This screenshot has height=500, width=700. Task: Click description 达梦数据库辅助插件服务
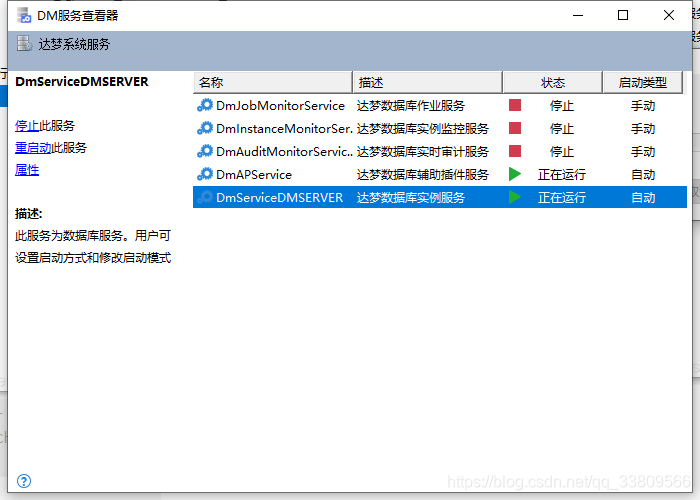tap(423, 175)
